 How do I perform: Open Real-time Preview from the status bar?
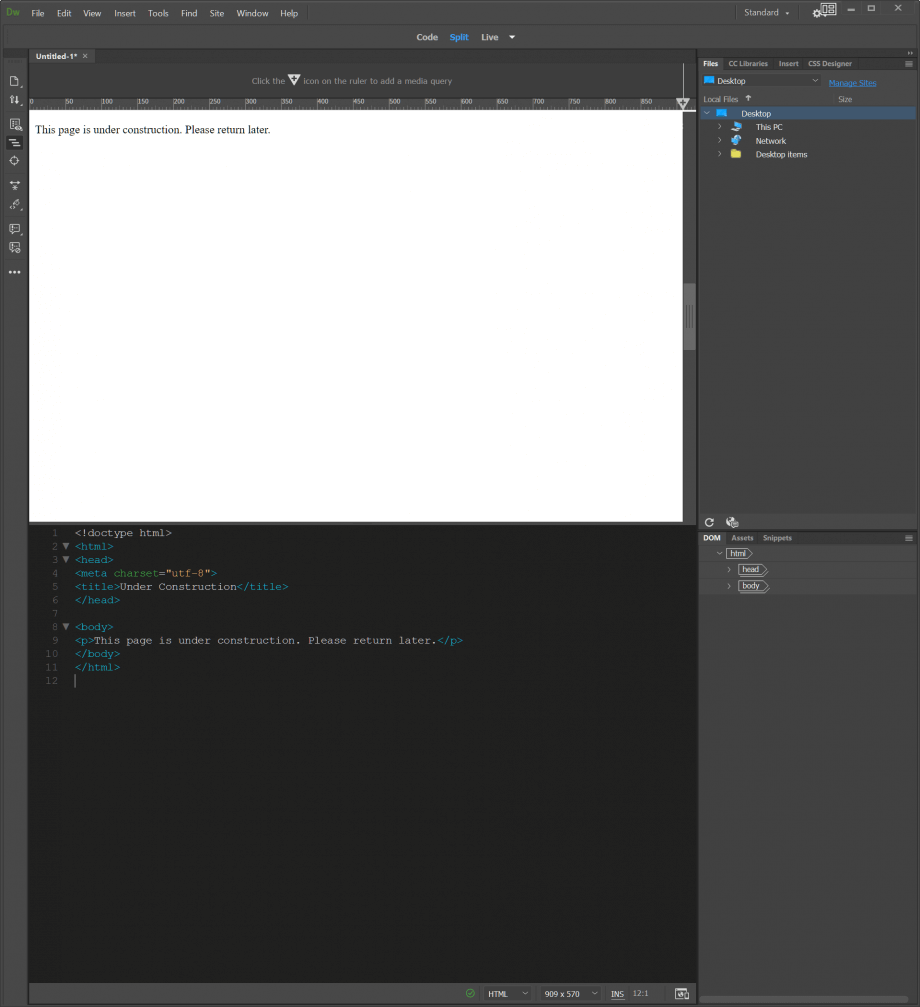[682, 993]
